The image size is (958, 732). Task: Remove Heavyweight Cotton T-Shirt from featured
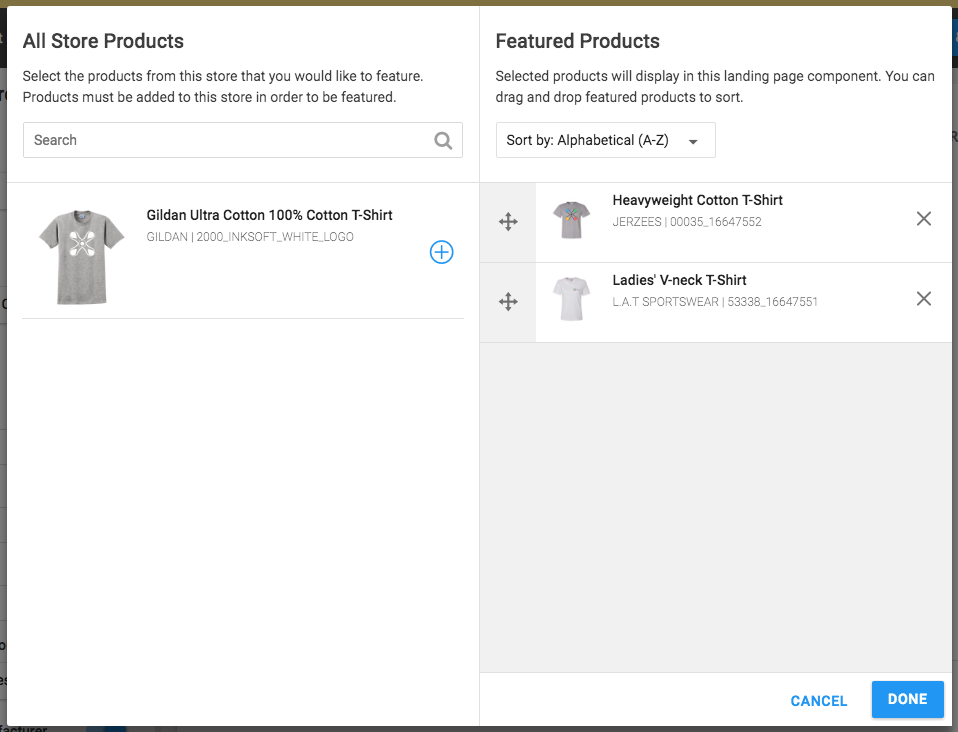coord(923,218)
